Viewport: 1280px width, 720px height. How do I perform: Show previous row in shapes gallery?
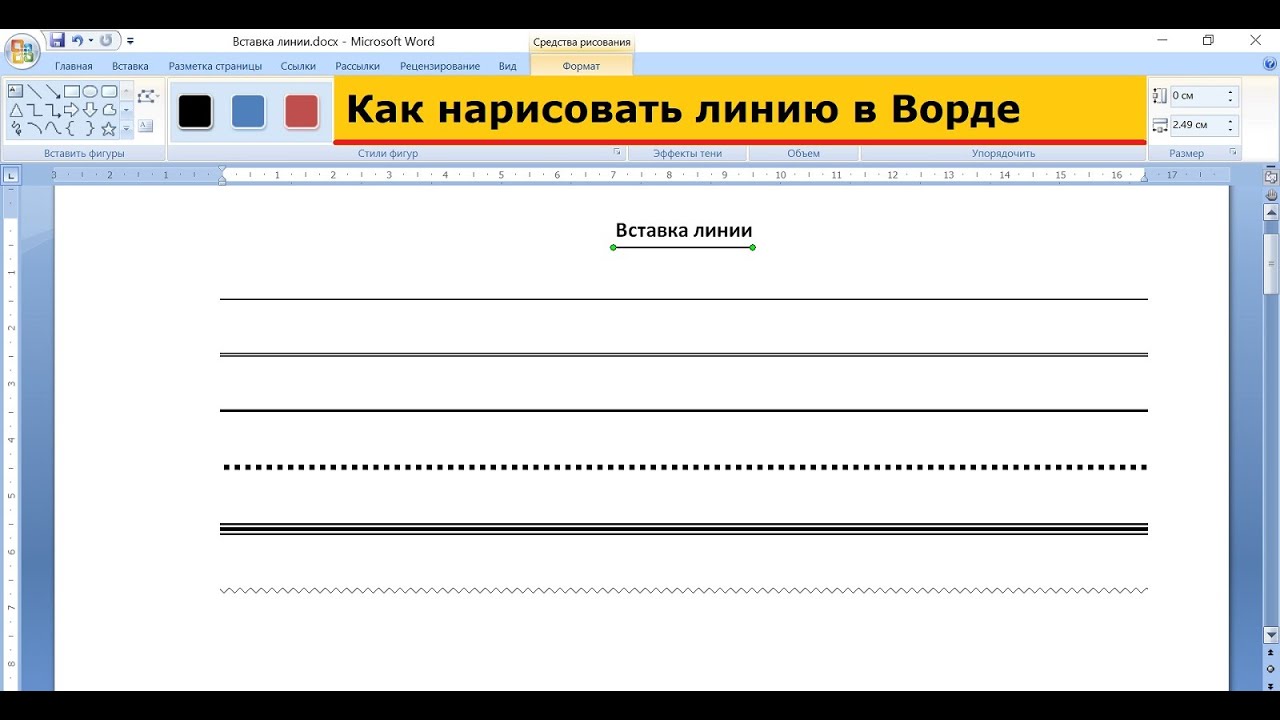point(126,91)
